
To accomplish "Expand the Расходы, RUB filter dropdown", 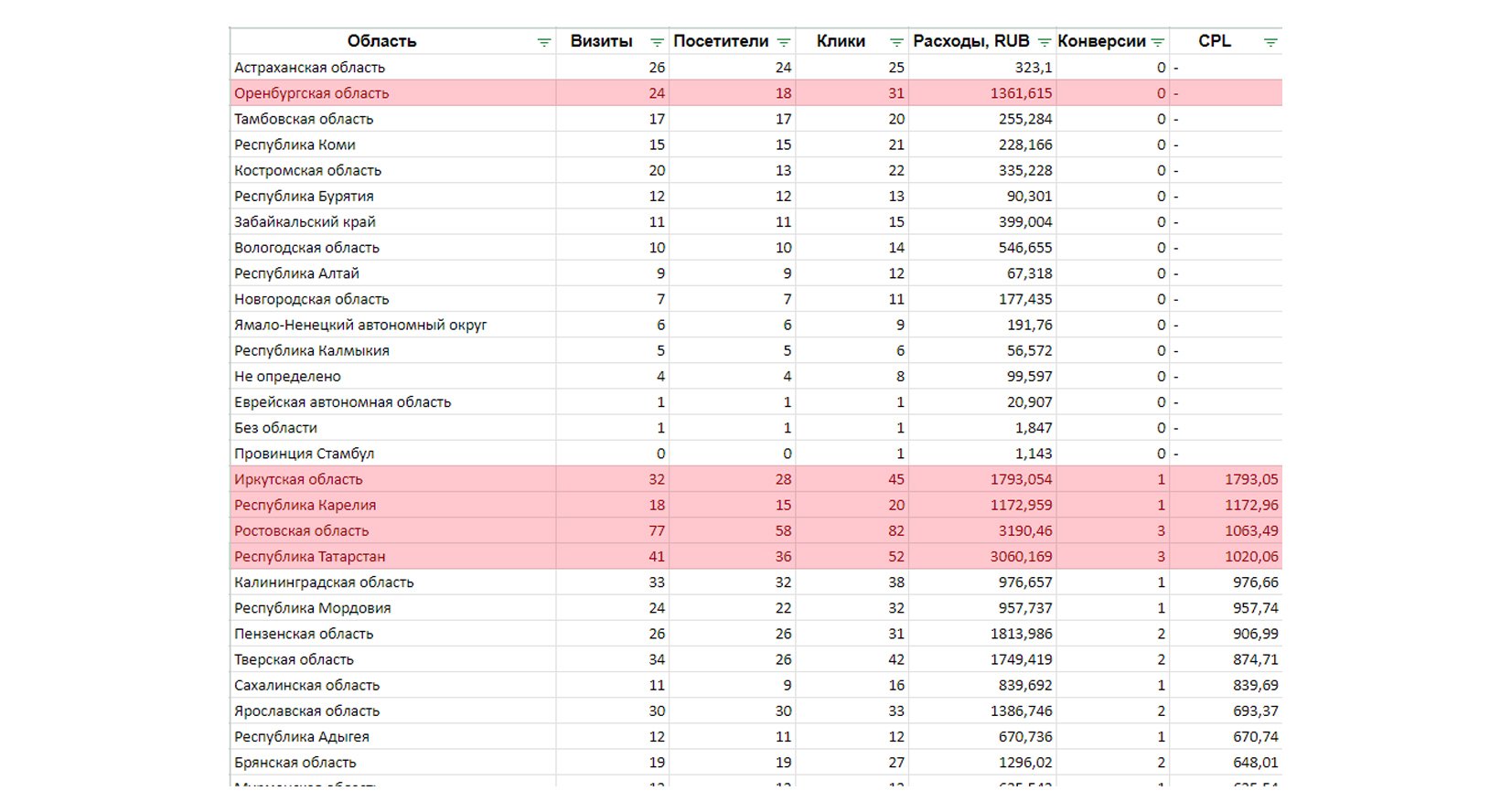I will pos(1045,42).
